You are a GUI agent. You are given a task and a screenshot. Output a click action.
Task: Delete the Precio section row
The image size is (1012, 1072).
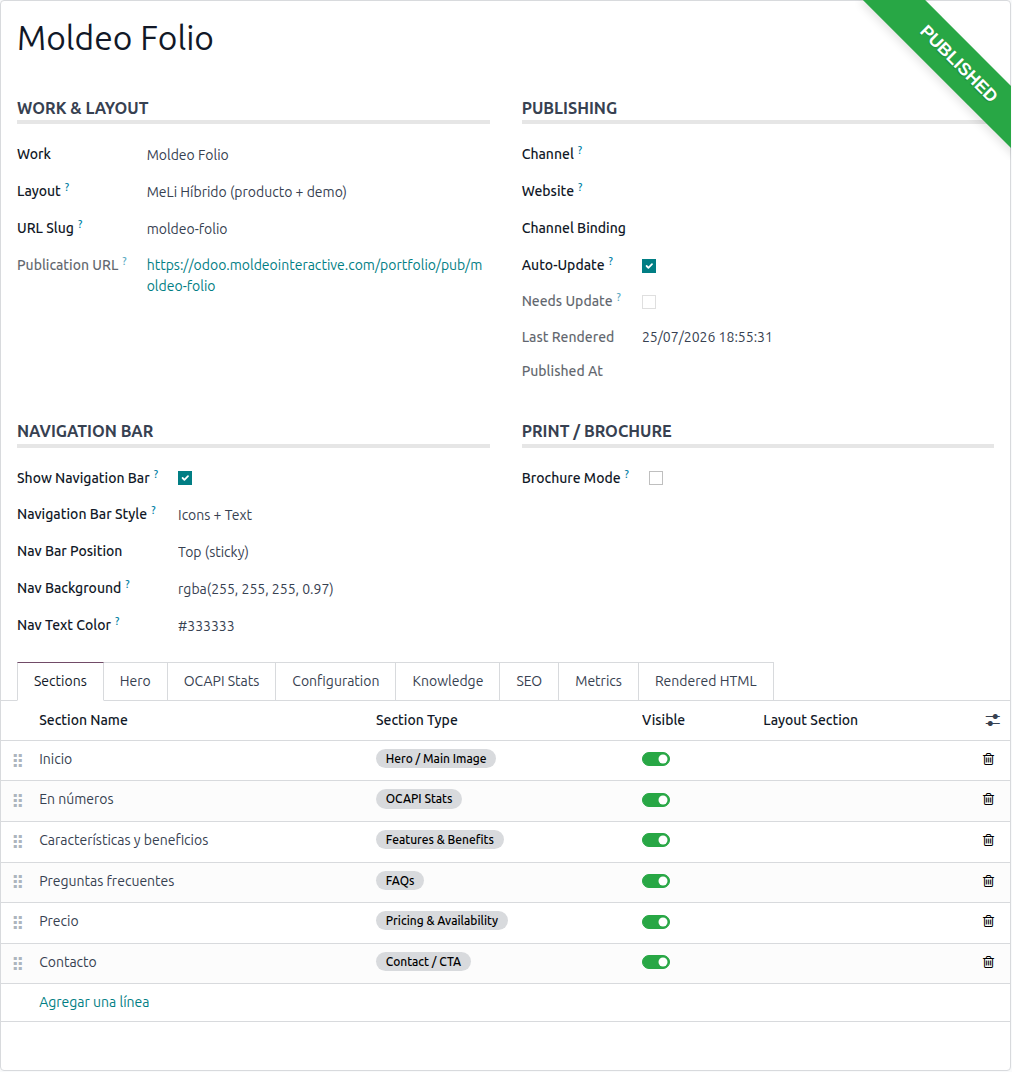coord(988,921)
